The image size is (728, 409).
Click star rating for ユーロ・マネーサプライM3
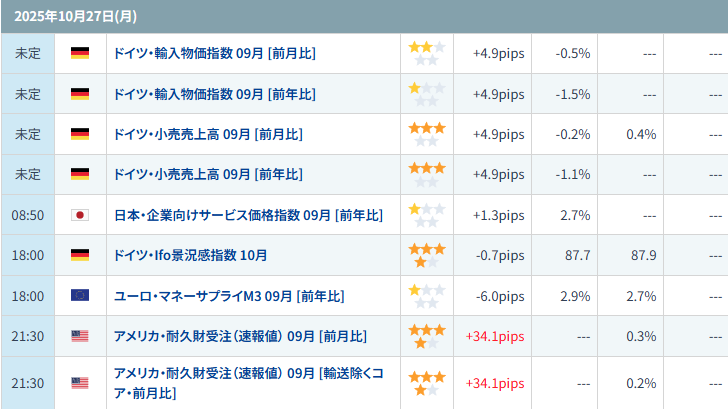point(426,296)
